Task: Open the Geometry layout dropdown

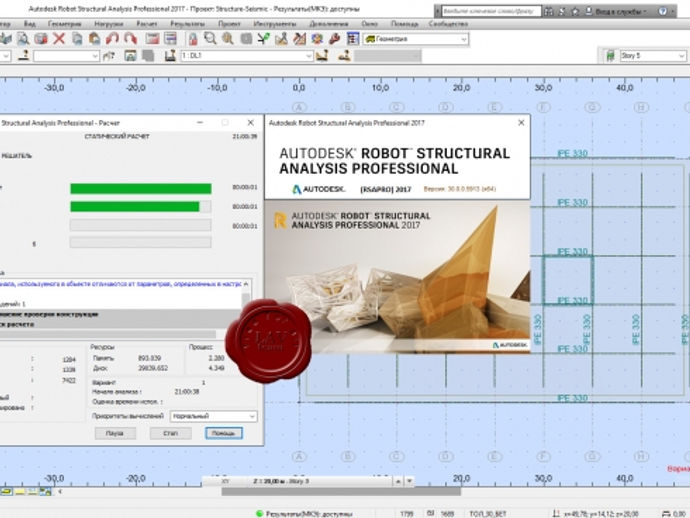Action: [416, 39]
